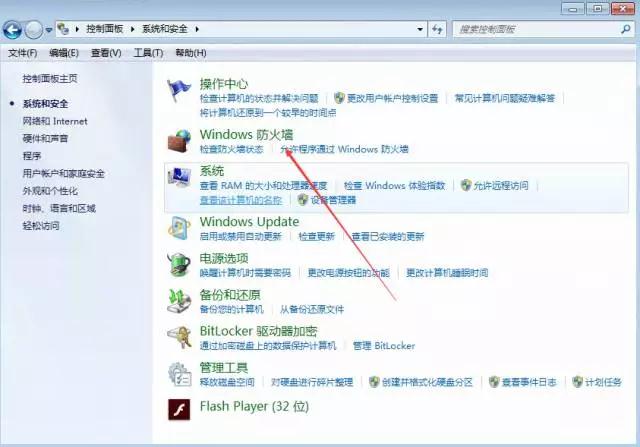Open the Windows Update heading
This screenshot has width=640, height=447.
pos(249,222)
